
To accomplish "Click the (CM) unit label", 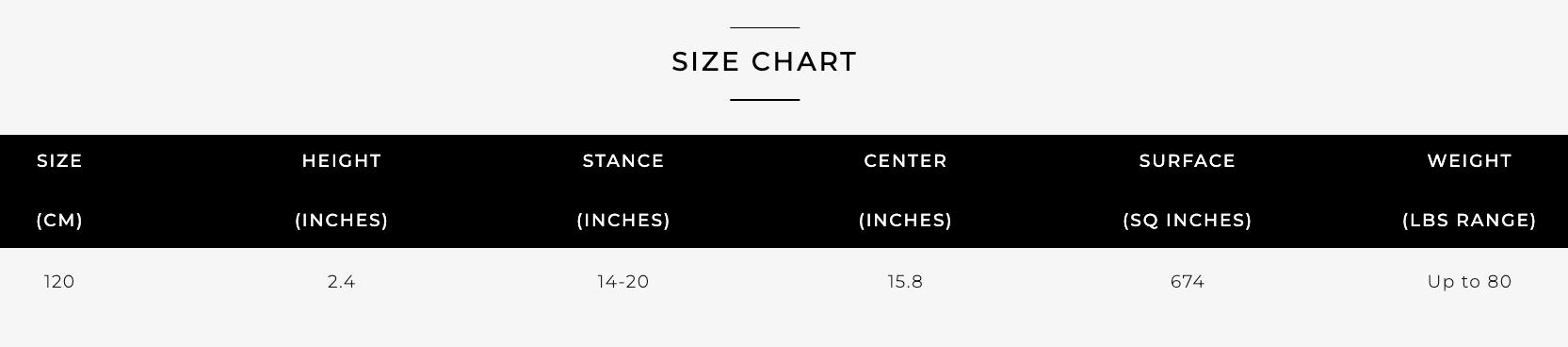I will [59, 221].
